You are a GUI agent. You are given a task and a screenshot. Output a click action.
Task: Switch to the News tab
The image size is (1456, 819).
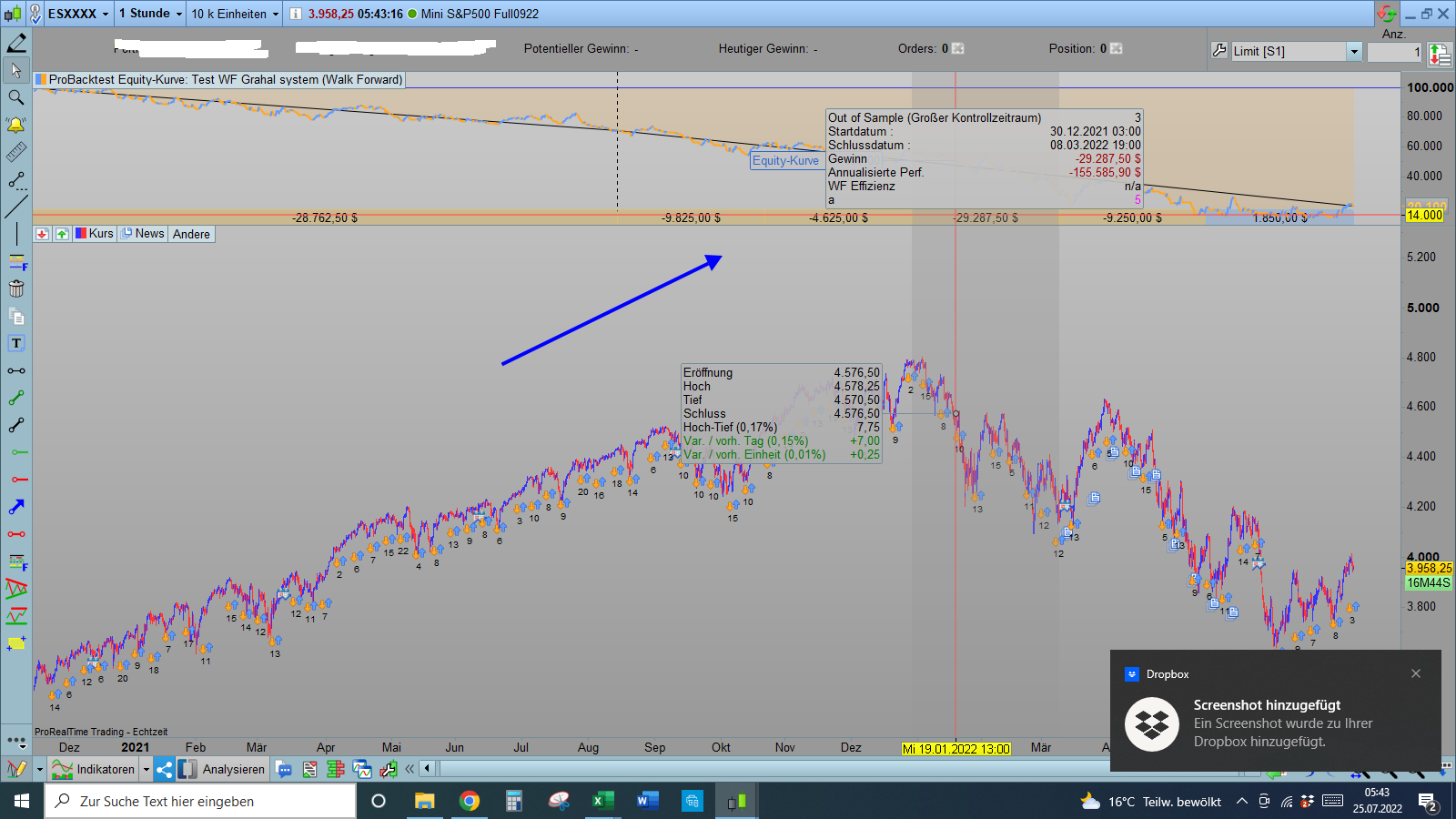143,234
